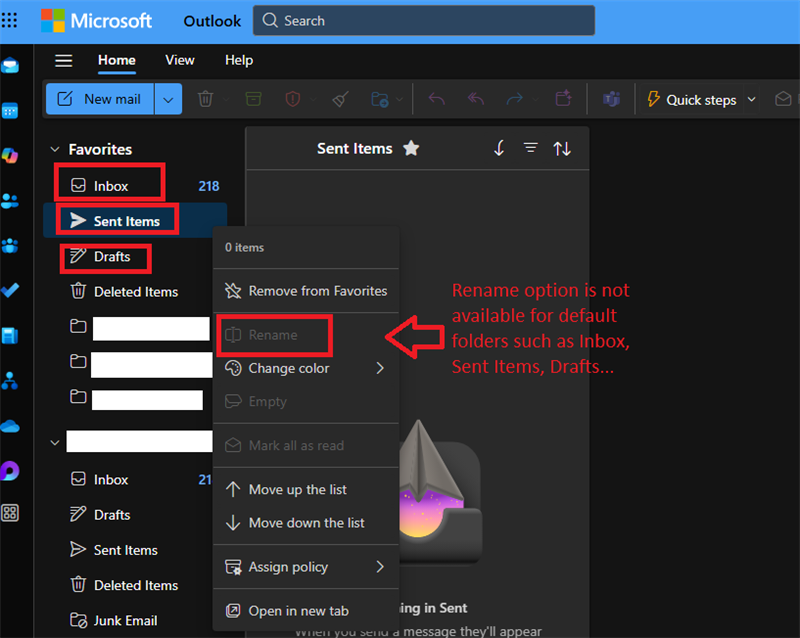The image size is (800, 638).
Task: Open Groups icon in left rail
Action: tap(10, 246)
